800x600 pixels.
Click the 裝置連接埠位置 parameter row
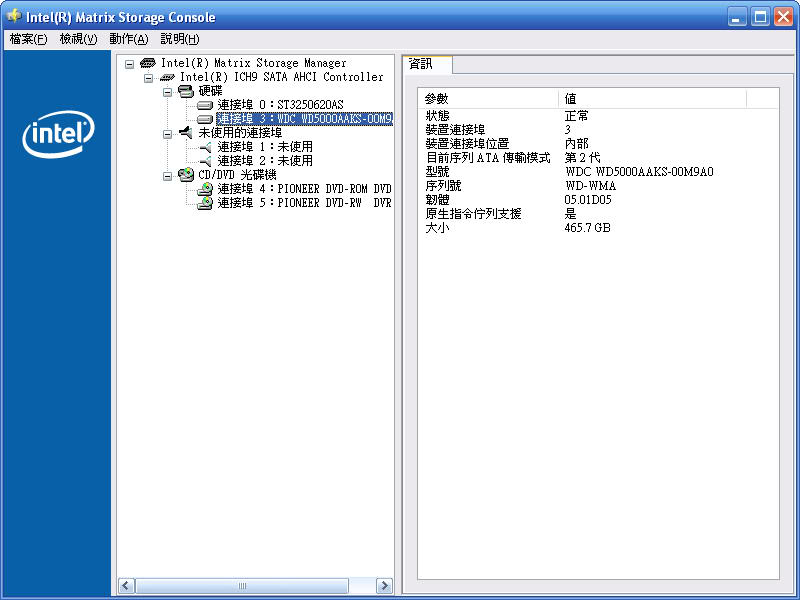(598, 144)
